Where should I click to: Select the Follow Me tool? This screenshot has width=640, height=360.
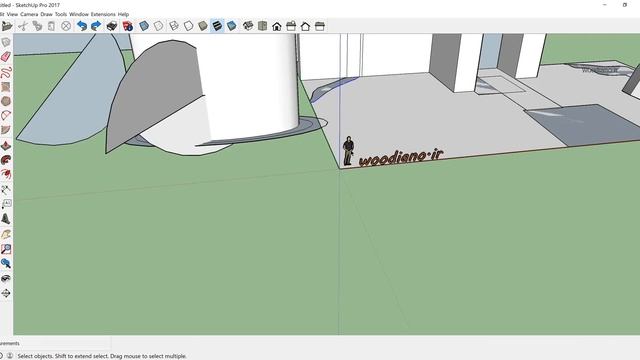tap(6, 160)
